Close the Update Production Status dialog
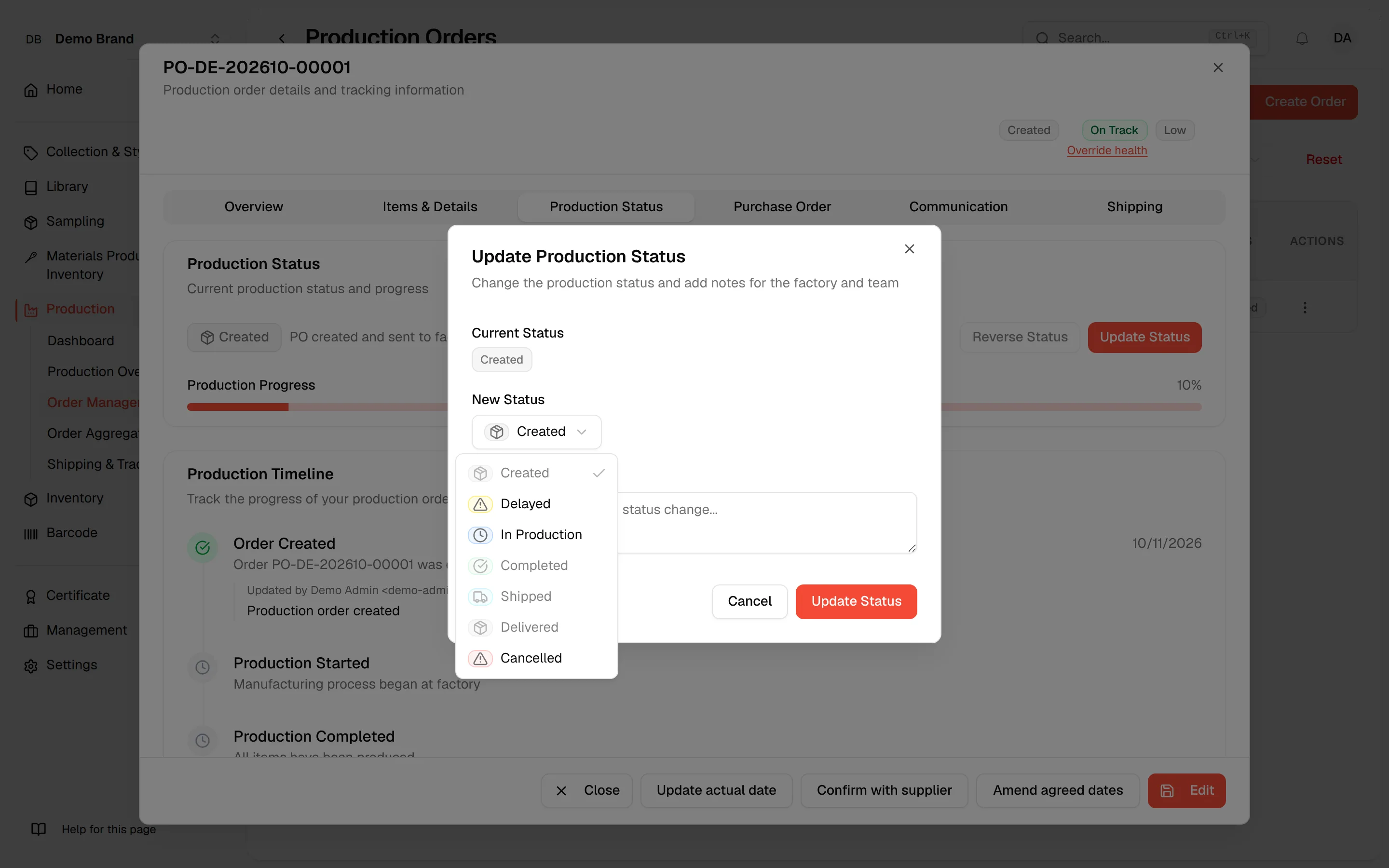The image size is (1389, 868). pos(909,248)
